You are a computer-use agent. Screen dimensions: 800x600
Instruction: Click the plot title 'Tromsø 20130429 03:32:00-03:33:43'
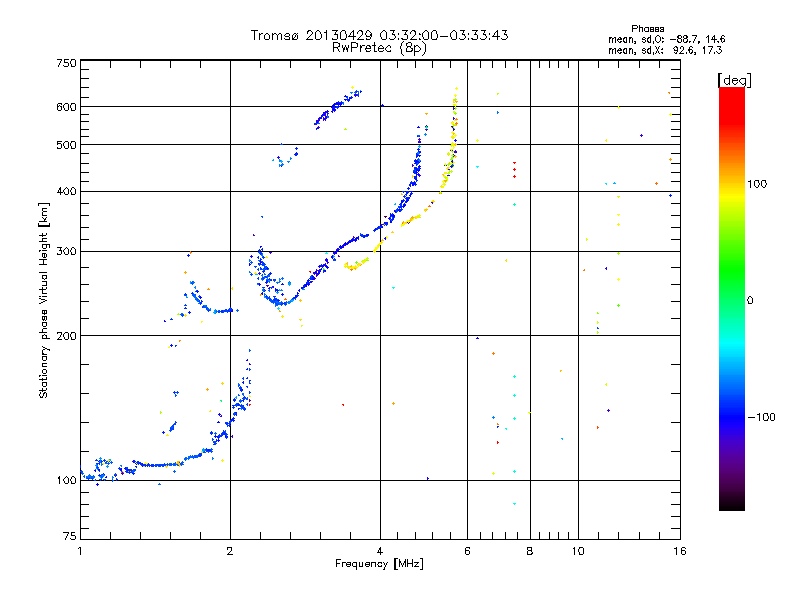pyautogui.click(x=379, y=35)
